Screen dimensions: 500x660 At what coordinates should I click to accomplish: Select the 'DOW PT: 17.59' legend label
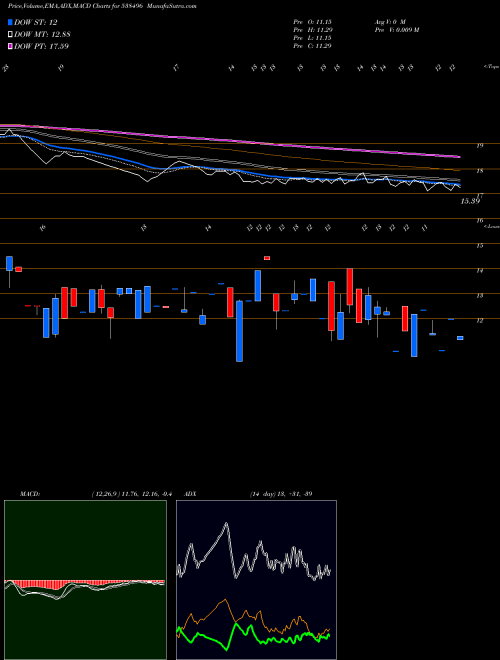coord(41,46)
